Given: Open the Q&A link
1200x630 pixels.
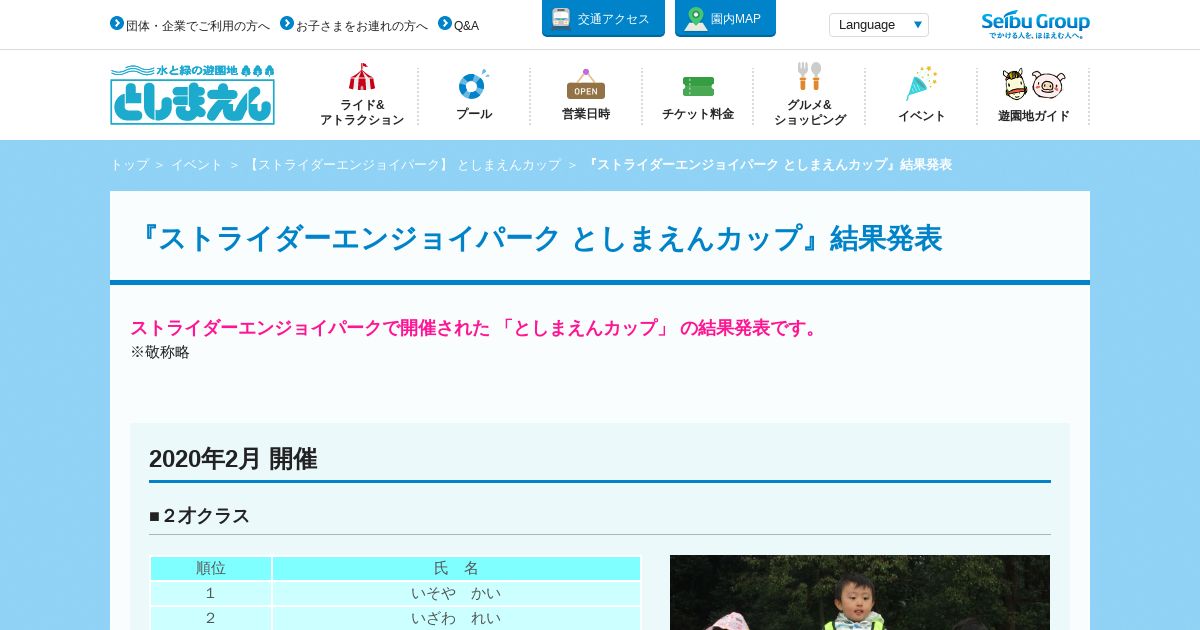Looking at the screenshot, I should [x=466, y=26].
